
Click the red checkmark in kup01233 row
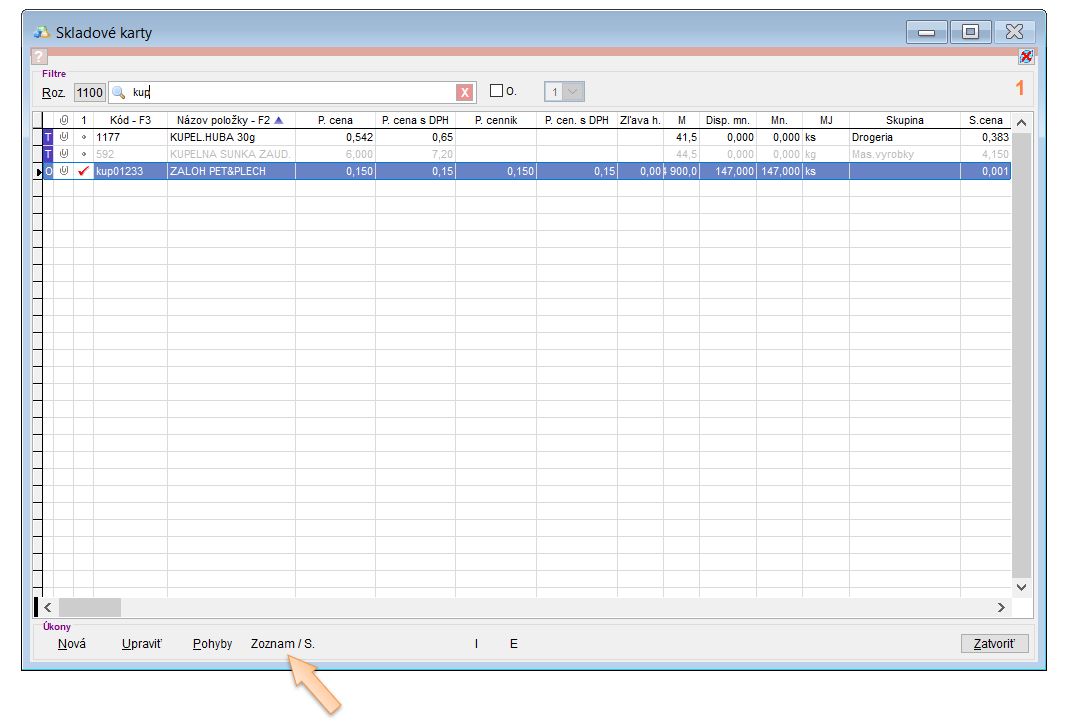pyautogui.click(x=83, y=171)
